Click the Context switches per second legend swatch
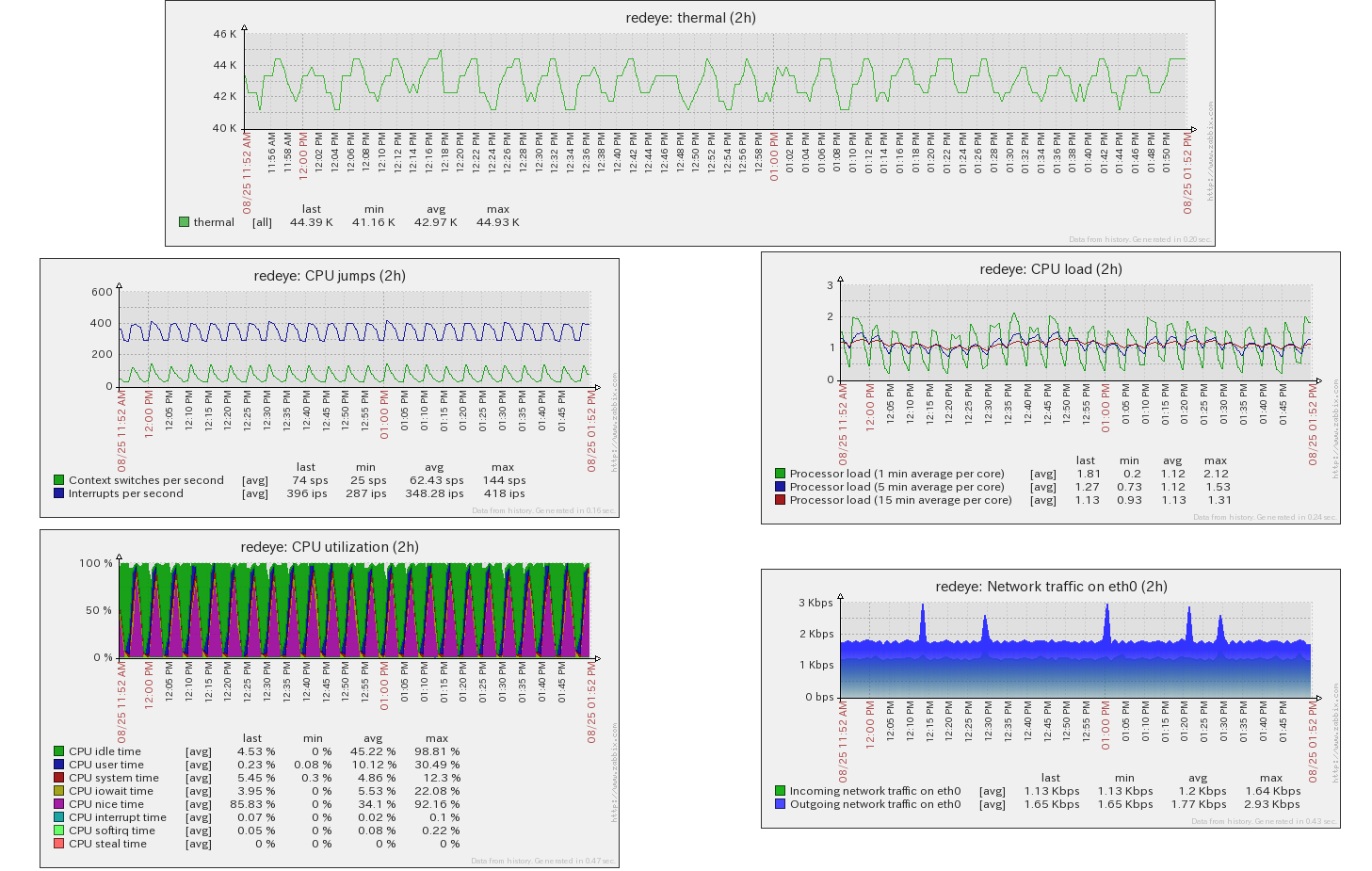Screen dimensions: 1372x871 58,480
